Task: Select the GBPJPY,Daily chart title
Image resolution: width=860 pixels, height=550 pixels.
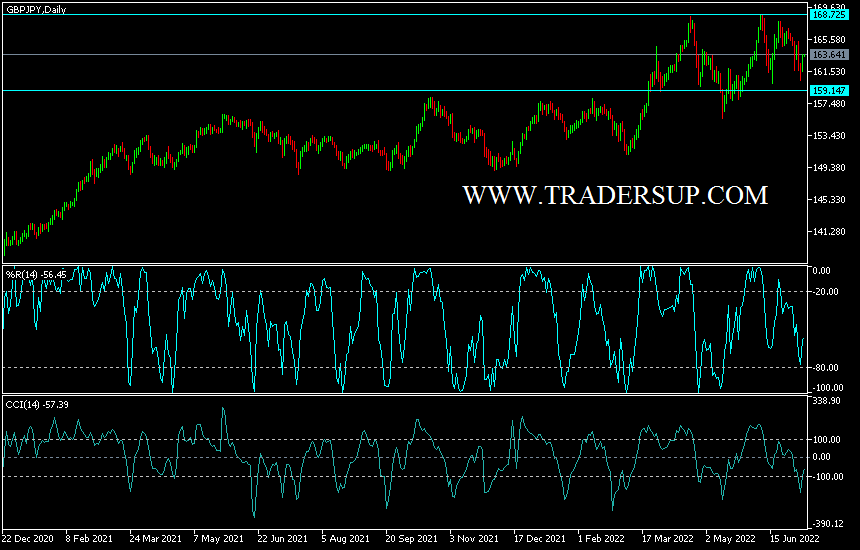Action: tap(36, 9)
